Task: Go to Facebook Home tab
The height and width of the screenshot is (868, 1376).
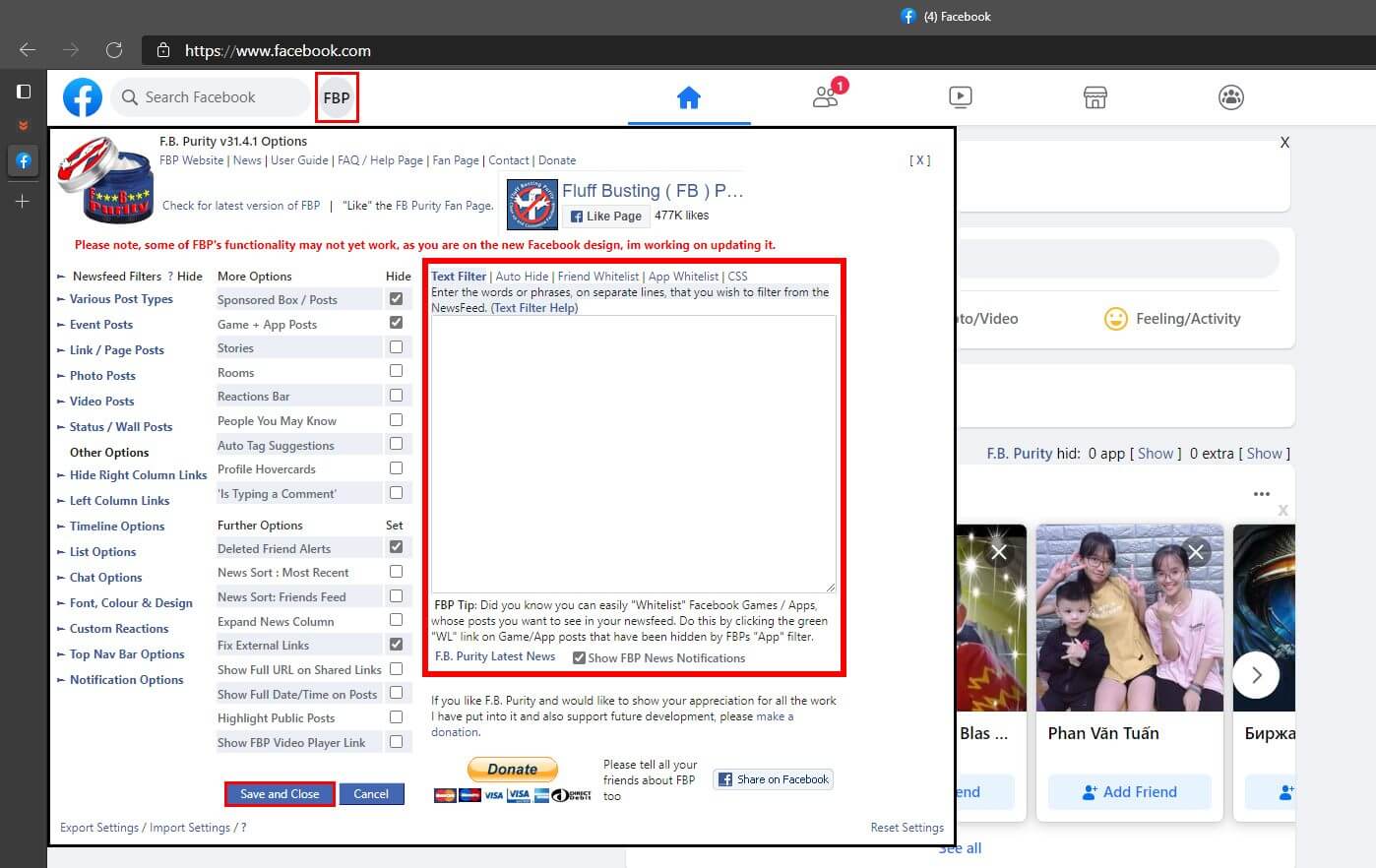Action: tap(689, 97)
